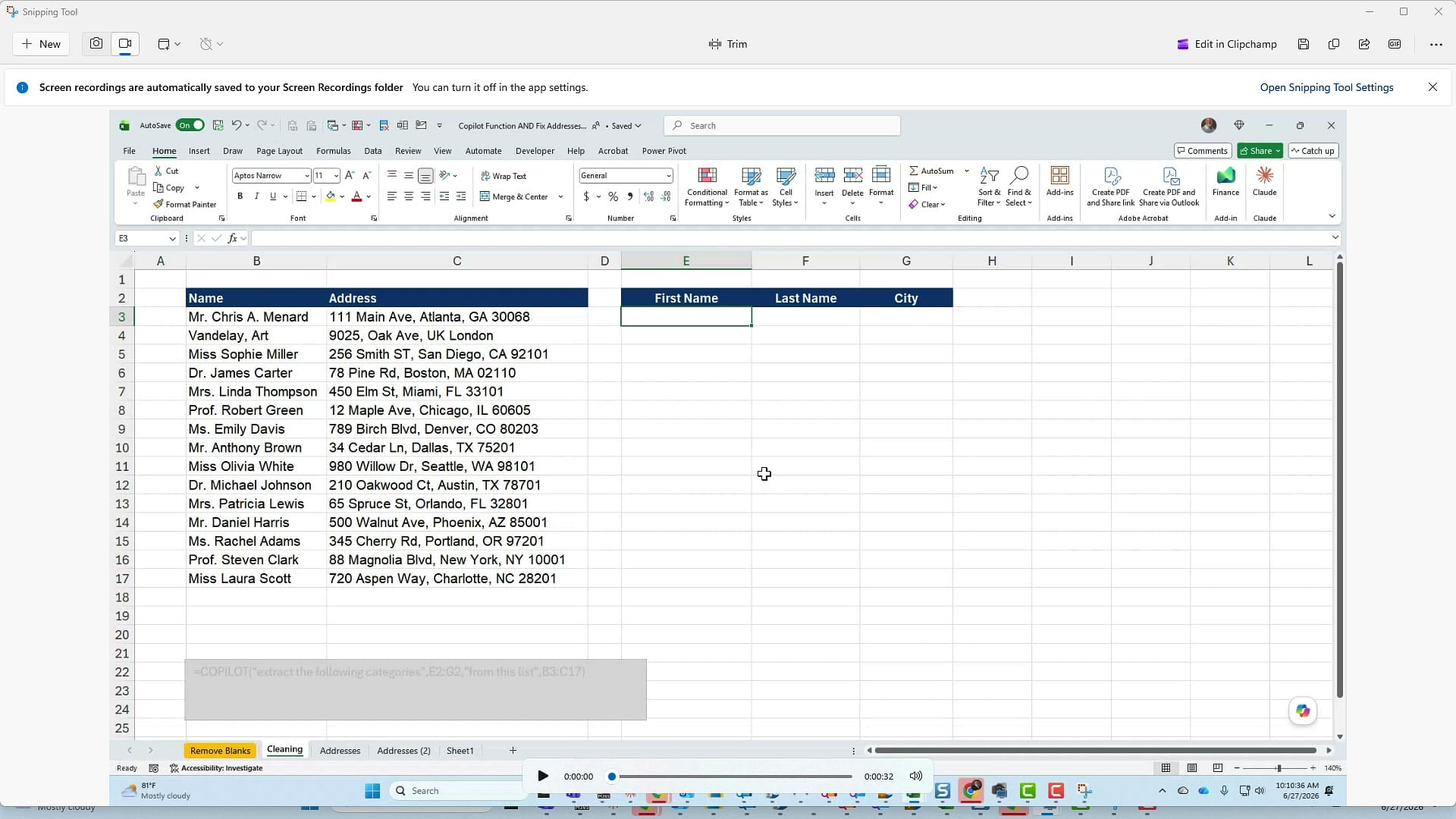Mute the recording volume icon
1456x819 pixels.
[x=916, y=776]
